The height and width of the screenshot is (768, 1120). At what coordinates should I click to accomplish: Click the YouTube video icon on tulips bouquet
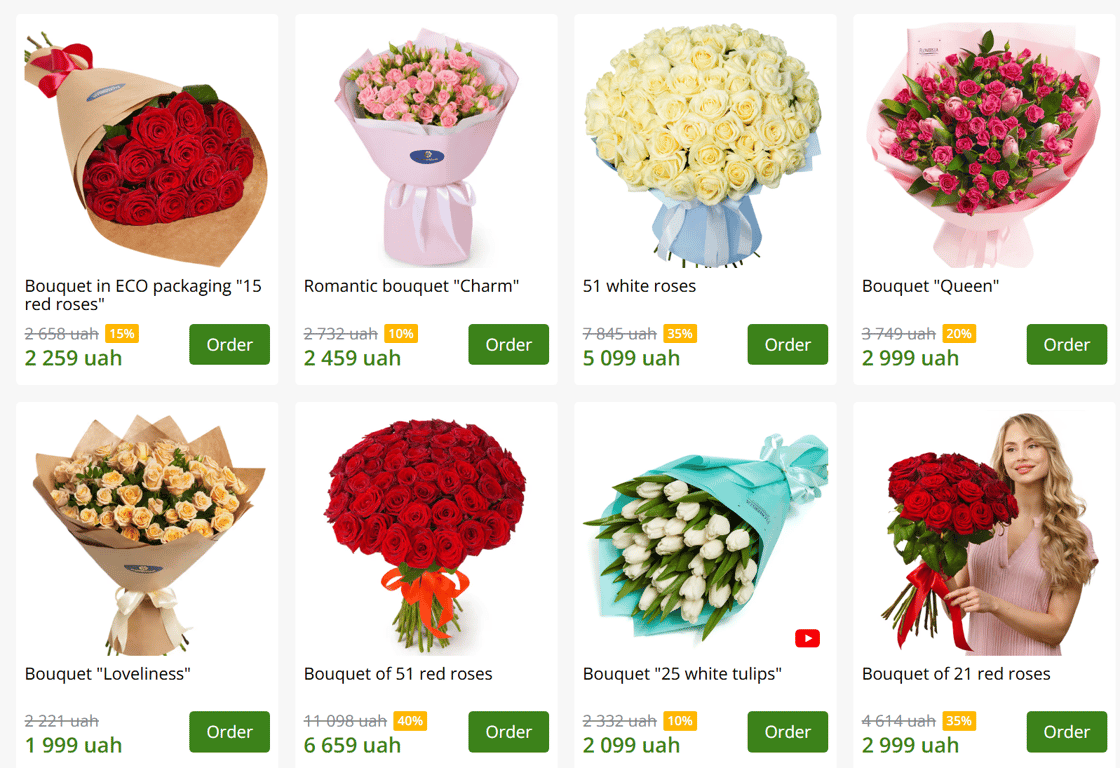click(807, 638)
